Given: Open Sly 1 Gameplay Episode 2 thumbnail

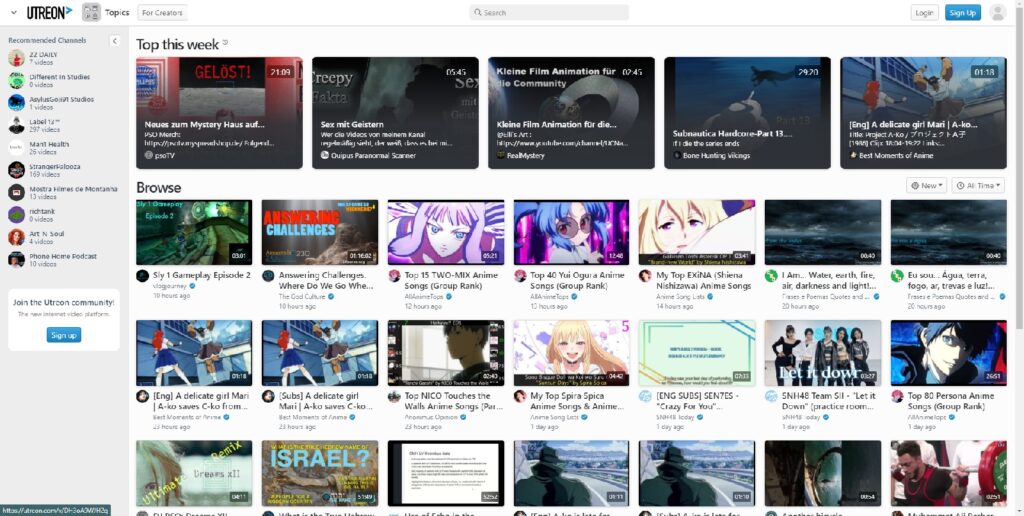Looking at the screenshot, I should coord(194,232).
